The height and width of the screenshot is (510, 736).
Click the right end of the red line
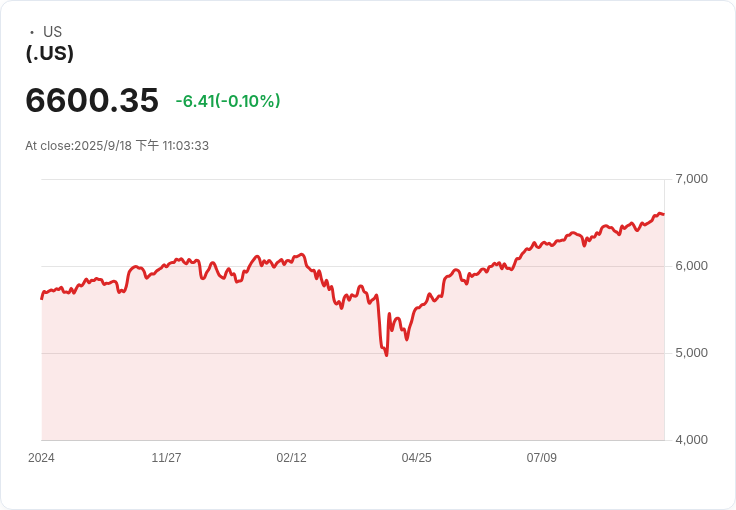(663, 214)
